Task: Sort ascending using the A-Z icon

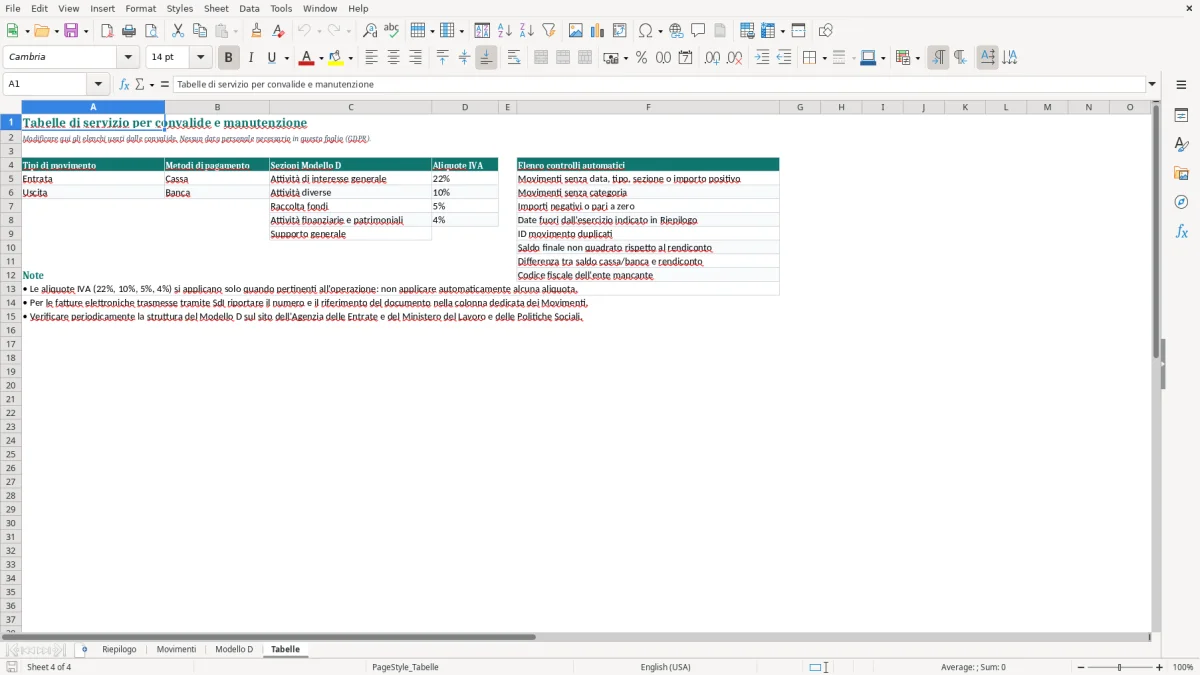Action: coord(505,31)
